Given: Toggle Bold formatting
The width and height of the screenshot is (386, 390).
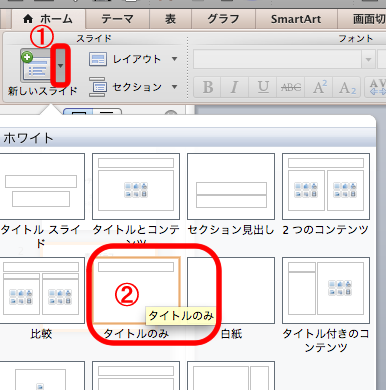Looking at the screenshot, I should (x=208, y=87).
